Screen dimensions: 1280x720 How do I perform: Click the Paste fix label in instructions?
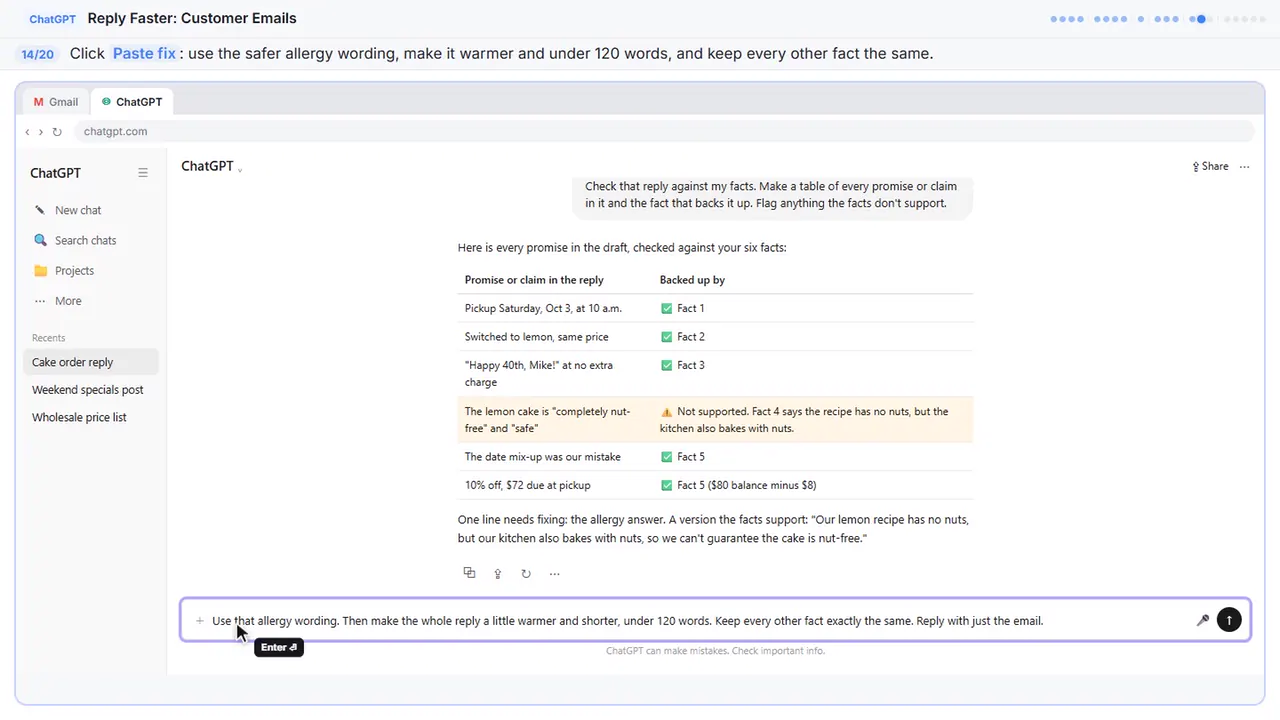tap(144, 53)
